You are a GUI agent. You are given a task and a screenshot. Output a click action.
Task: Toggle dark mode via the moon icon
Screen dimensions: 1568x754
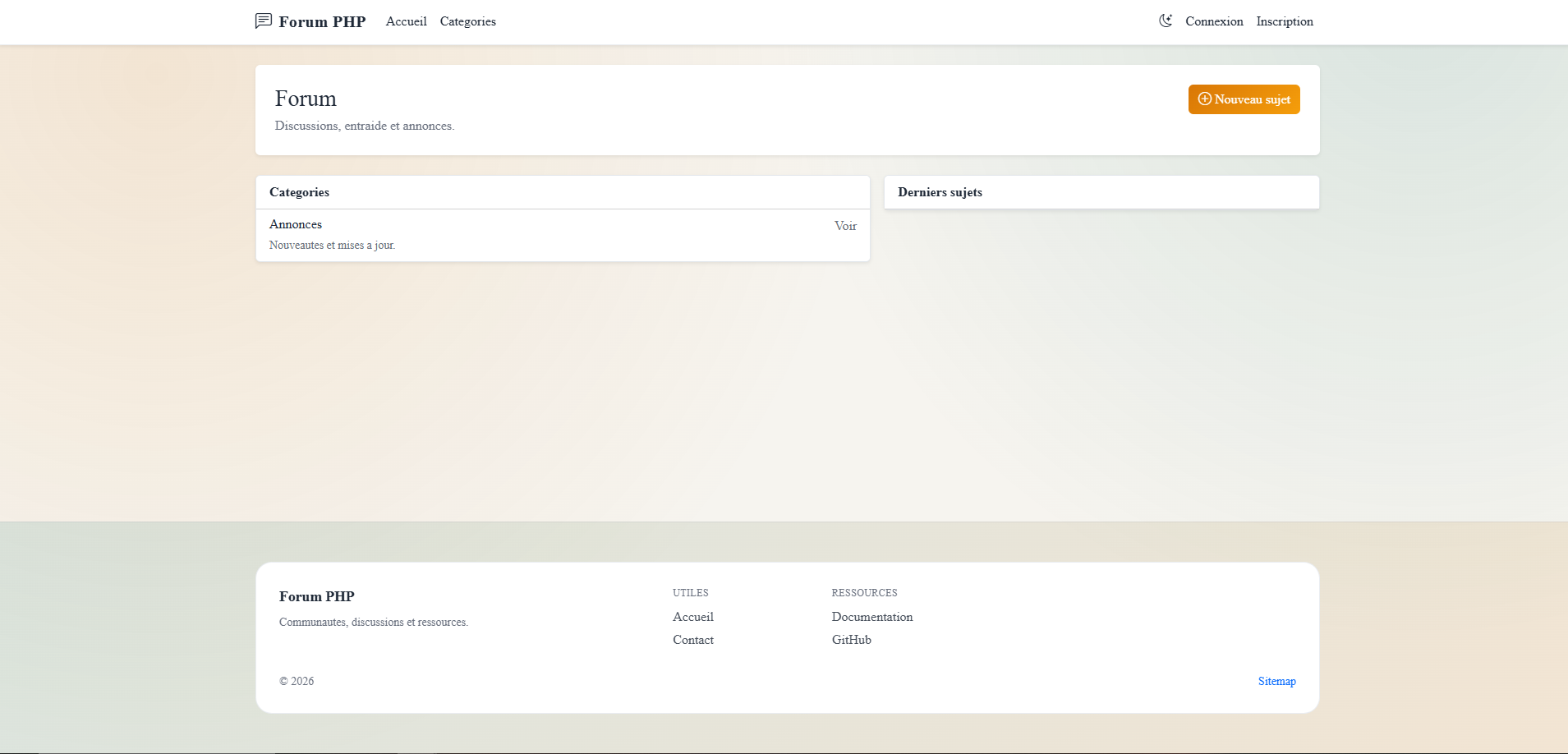click(1166, 21)
